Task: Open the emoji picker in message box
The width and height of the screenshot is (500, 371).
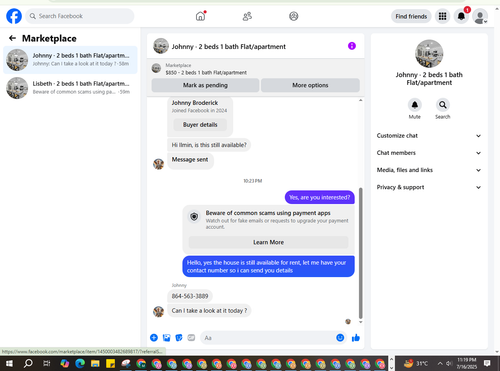Action: pos(340,338)
